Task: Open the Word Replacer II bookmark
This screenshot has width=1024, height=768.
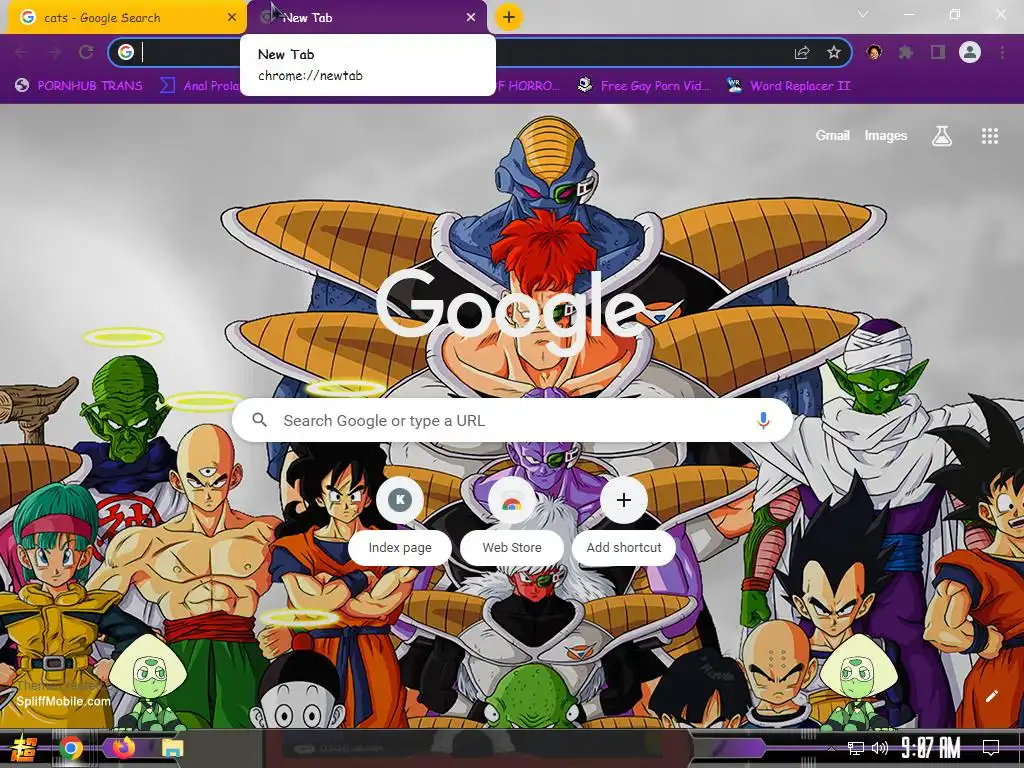Action: point(788,86)
